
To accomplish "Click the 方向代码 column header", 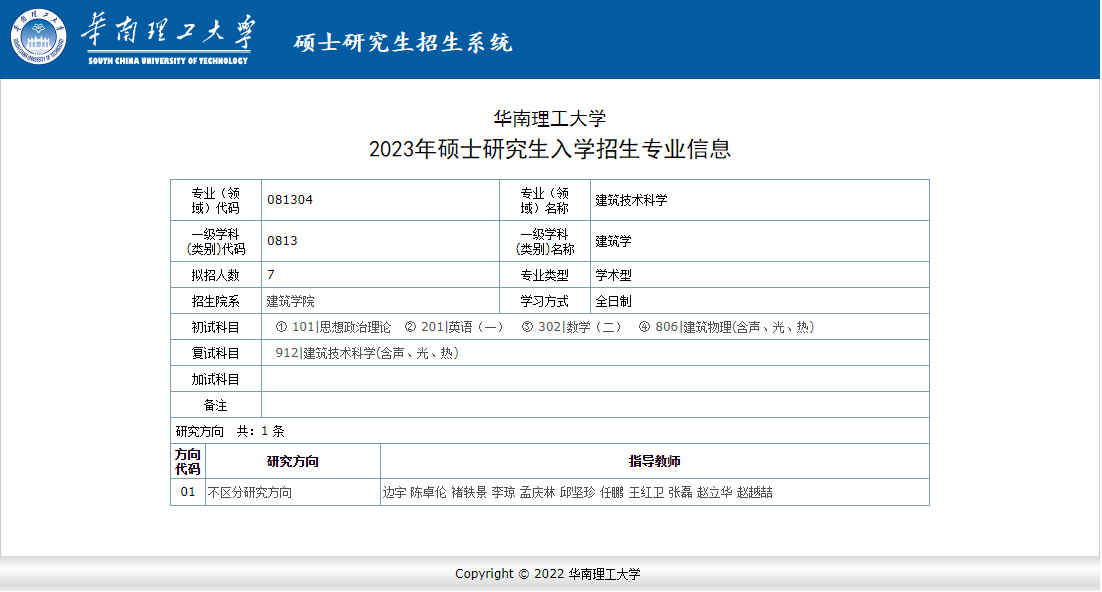I will pyautogui.click(x=188, y=461).
